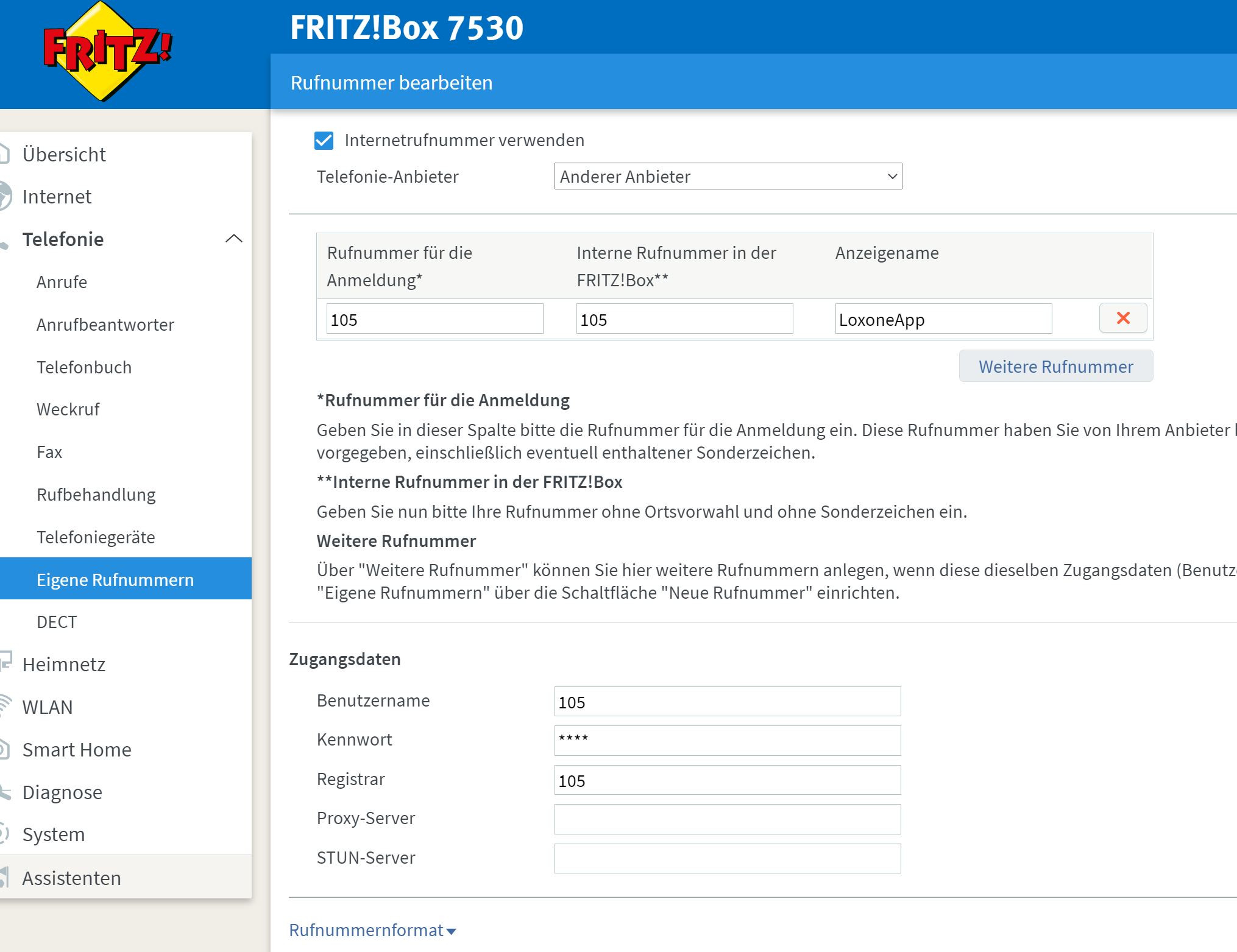Expand the Rufnummernformat section
Viewport: 1237px width, 952px height.
[x=372, y=930]
